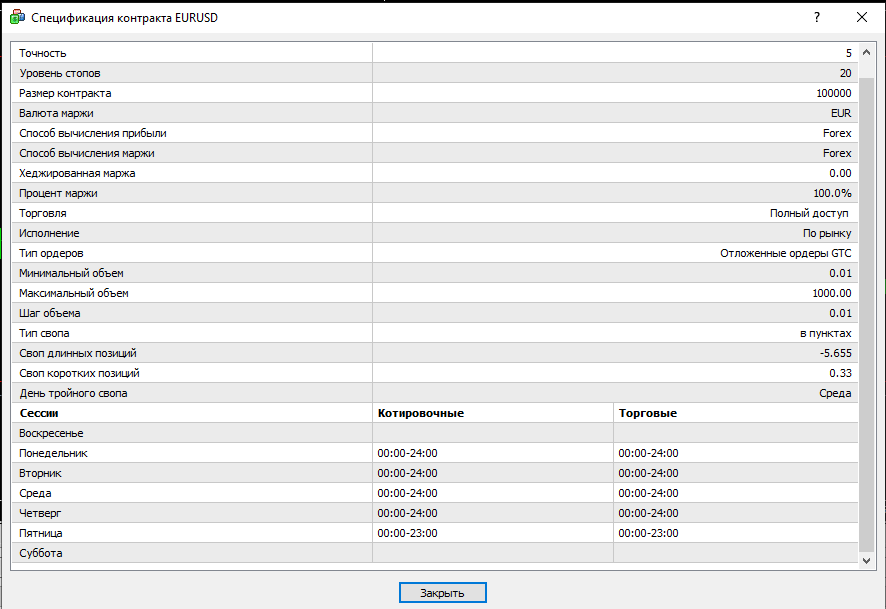The width and height of the screenshot is (886, 609).
Task: Click scrollbar down arrow
Action: (866, 560)
